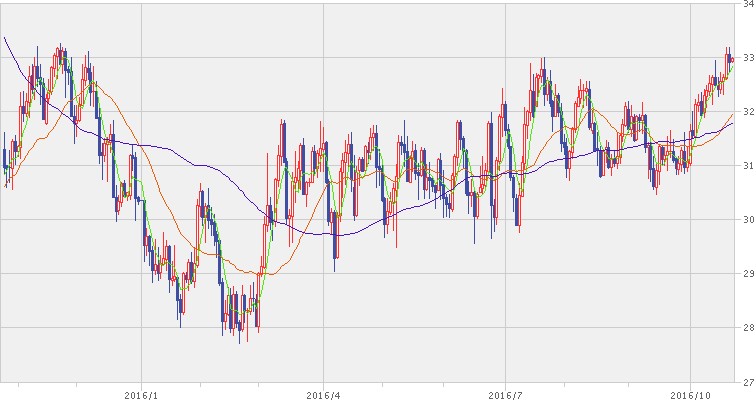Click the last candlestick at the right edge
755x400 pixels.
coord(732,60)
